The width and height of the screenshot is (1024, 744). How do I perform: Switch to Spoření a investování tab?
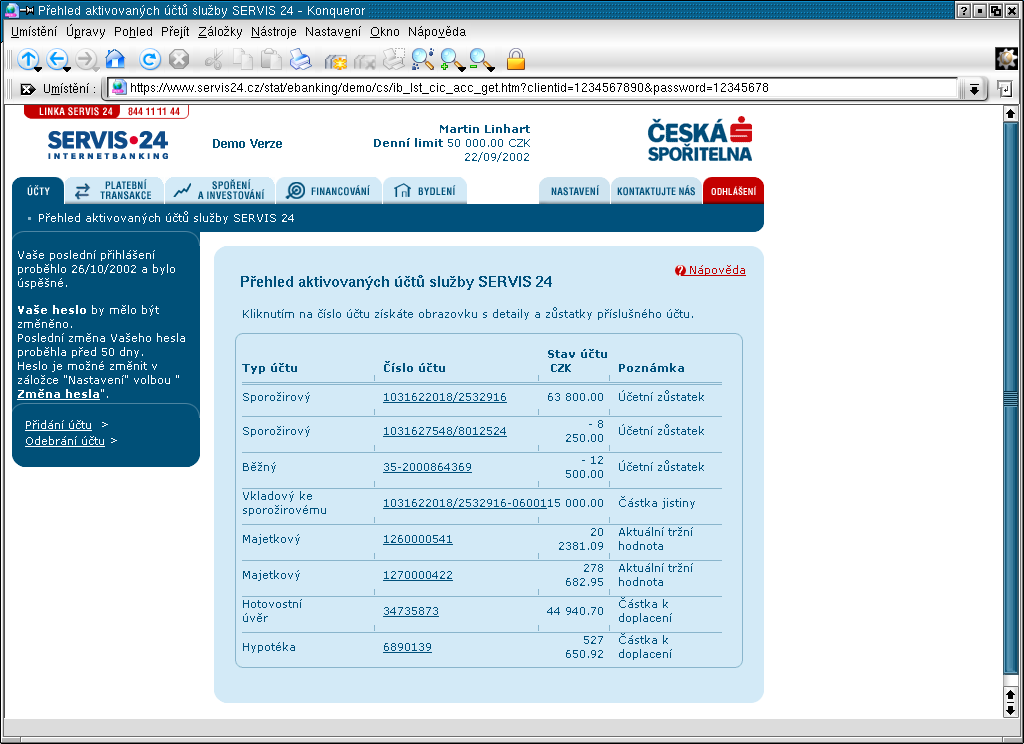tap(220, 191)
